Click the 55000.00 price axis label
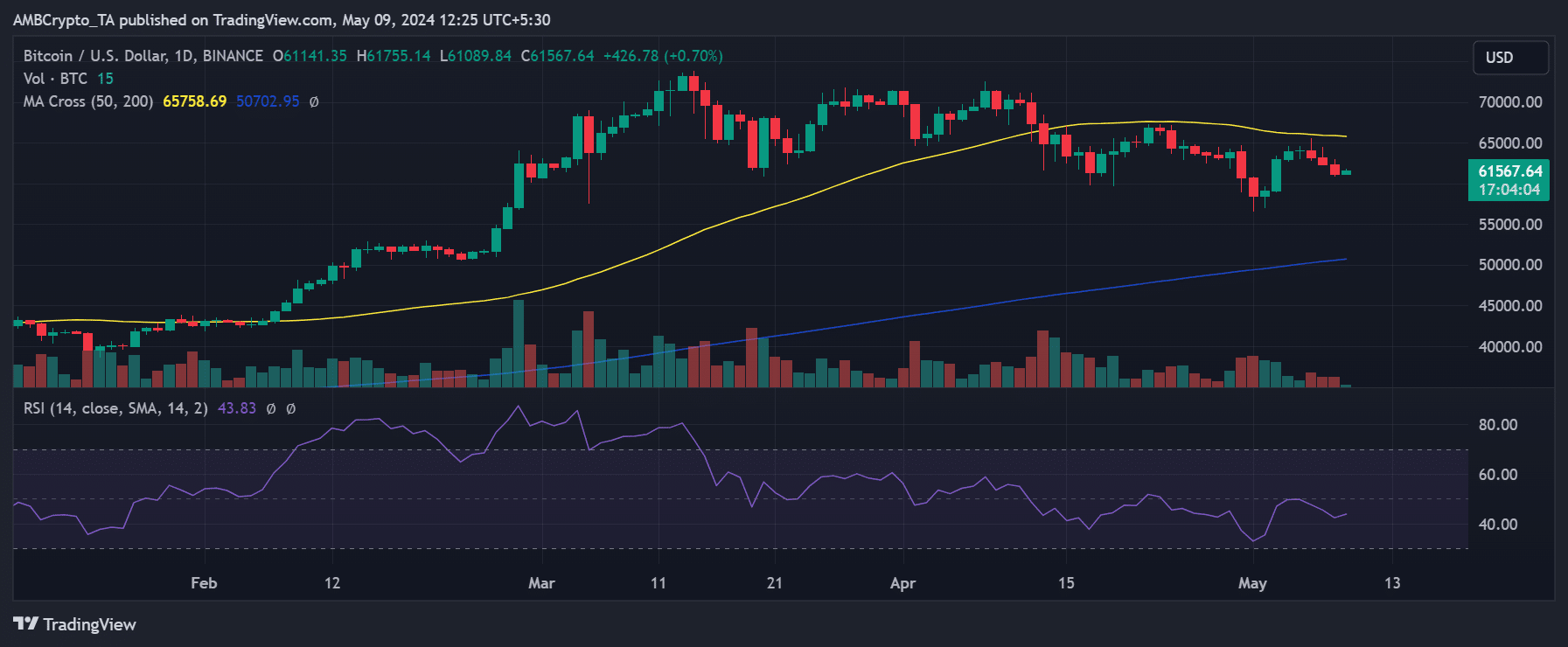The image size is (1568, 647). (x=1510, y=225)
